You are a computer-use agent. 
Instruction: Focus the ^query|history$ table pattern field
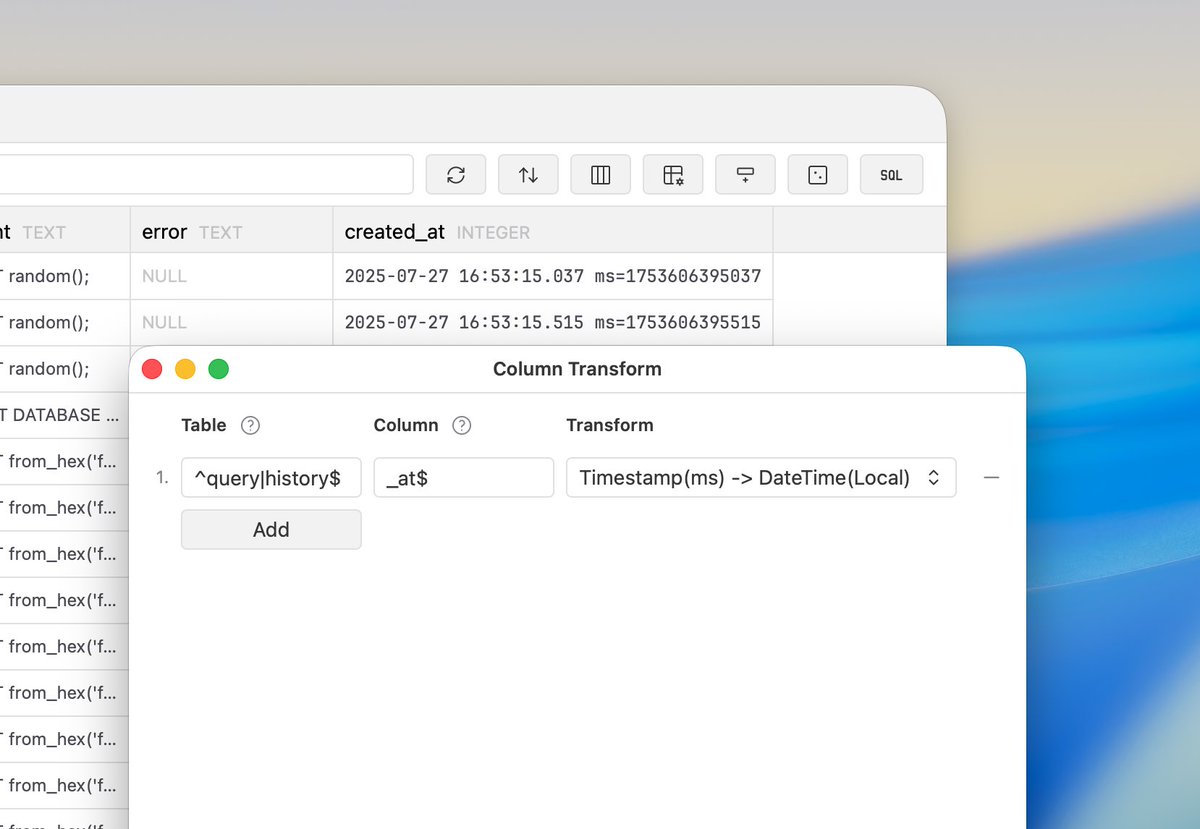pyautogui.click(x=271, y=478)
